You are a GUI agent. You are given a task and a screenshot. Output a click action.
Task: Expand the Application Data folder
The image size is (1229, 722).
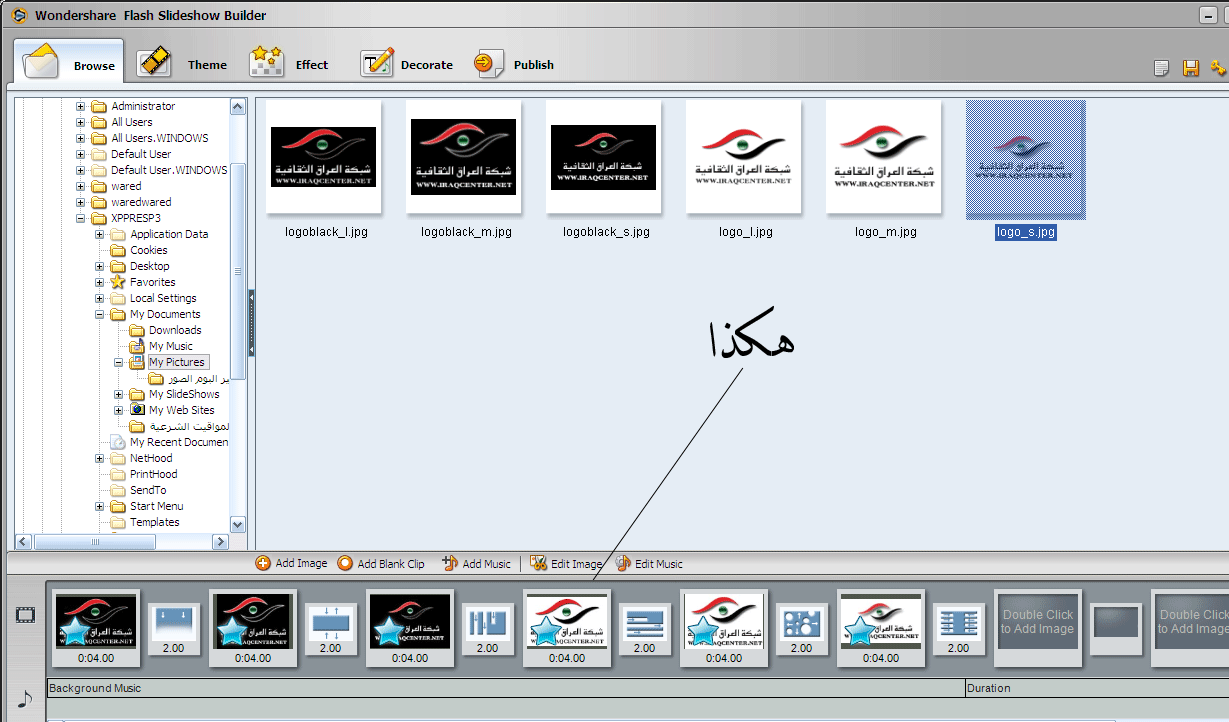pyautogui.click(x=100, y=234)
